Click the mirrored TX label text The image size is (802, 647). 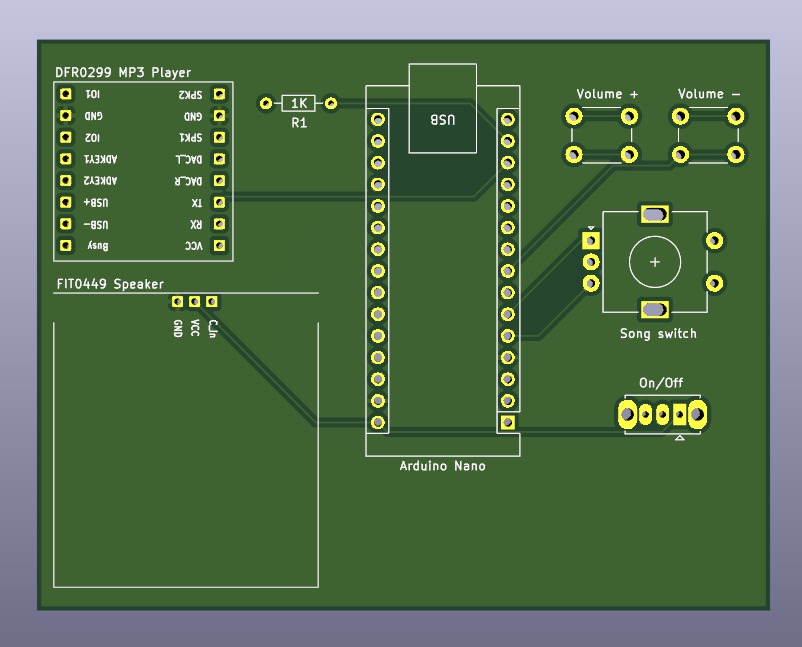[197, 203]
